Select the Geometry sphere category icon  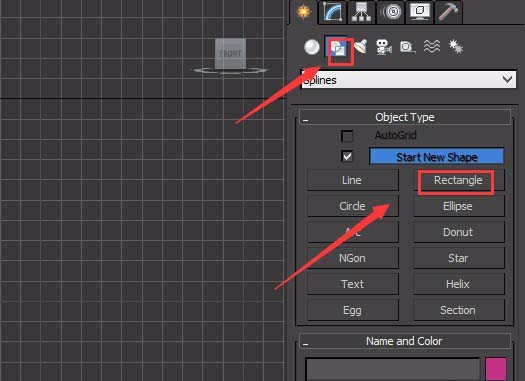click(x=311, y=47)
